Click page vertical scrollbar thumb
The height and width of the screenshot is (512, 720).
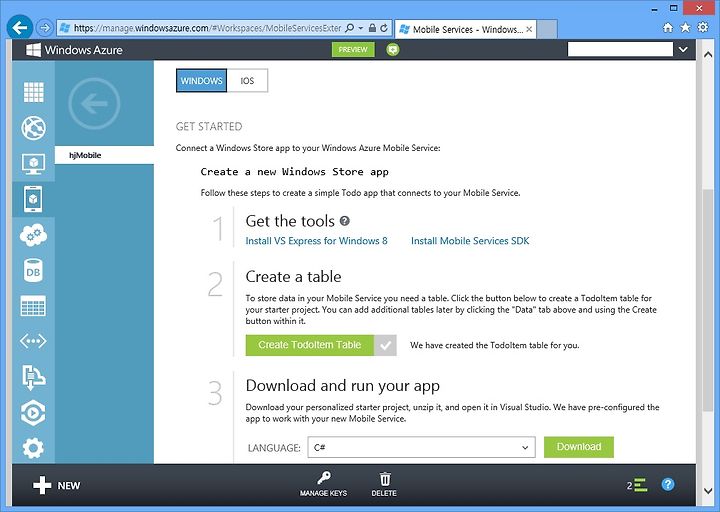point(708,300)
